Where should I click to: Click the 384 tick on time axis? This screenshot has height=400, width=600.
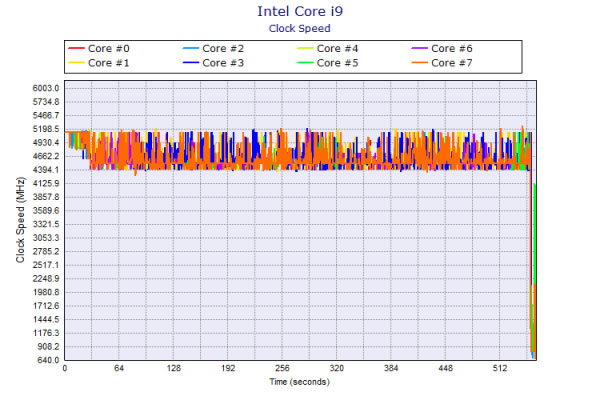tap(391, 369)
